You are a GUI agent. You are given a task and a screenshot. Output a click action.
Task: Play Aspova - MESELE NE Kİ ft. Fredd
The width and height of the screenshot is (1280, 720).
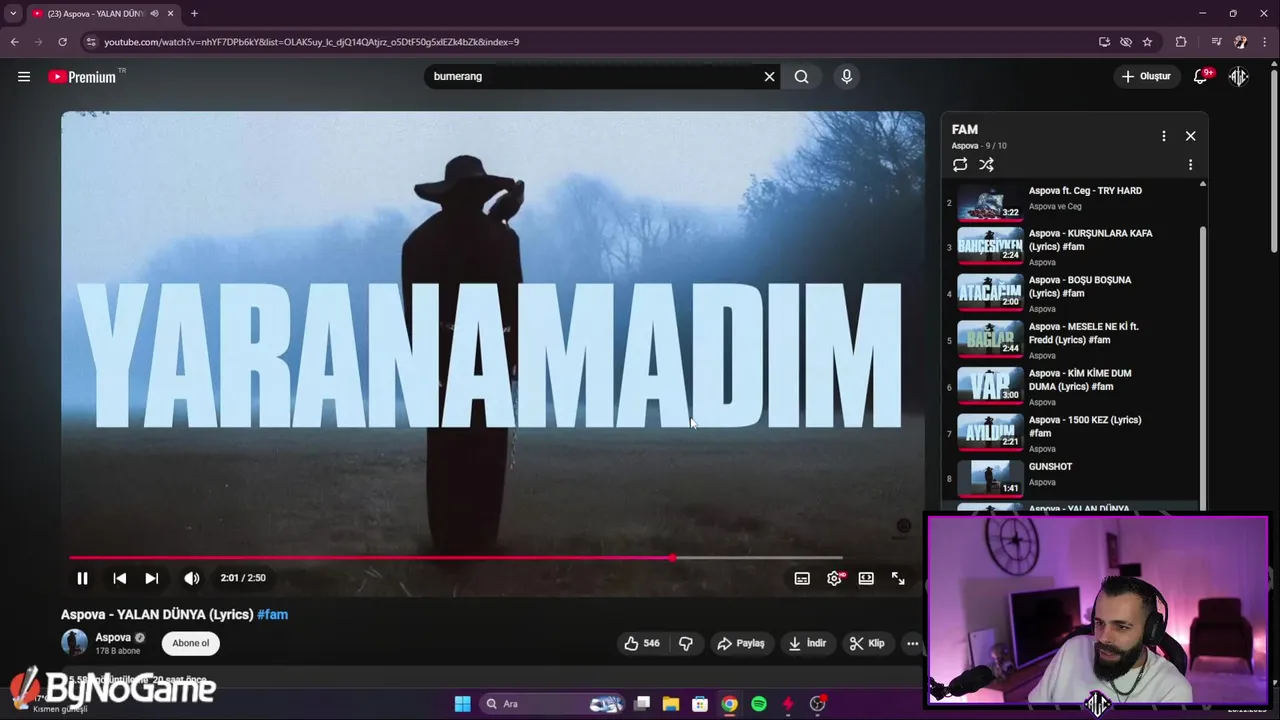[x=1070, y=340]
